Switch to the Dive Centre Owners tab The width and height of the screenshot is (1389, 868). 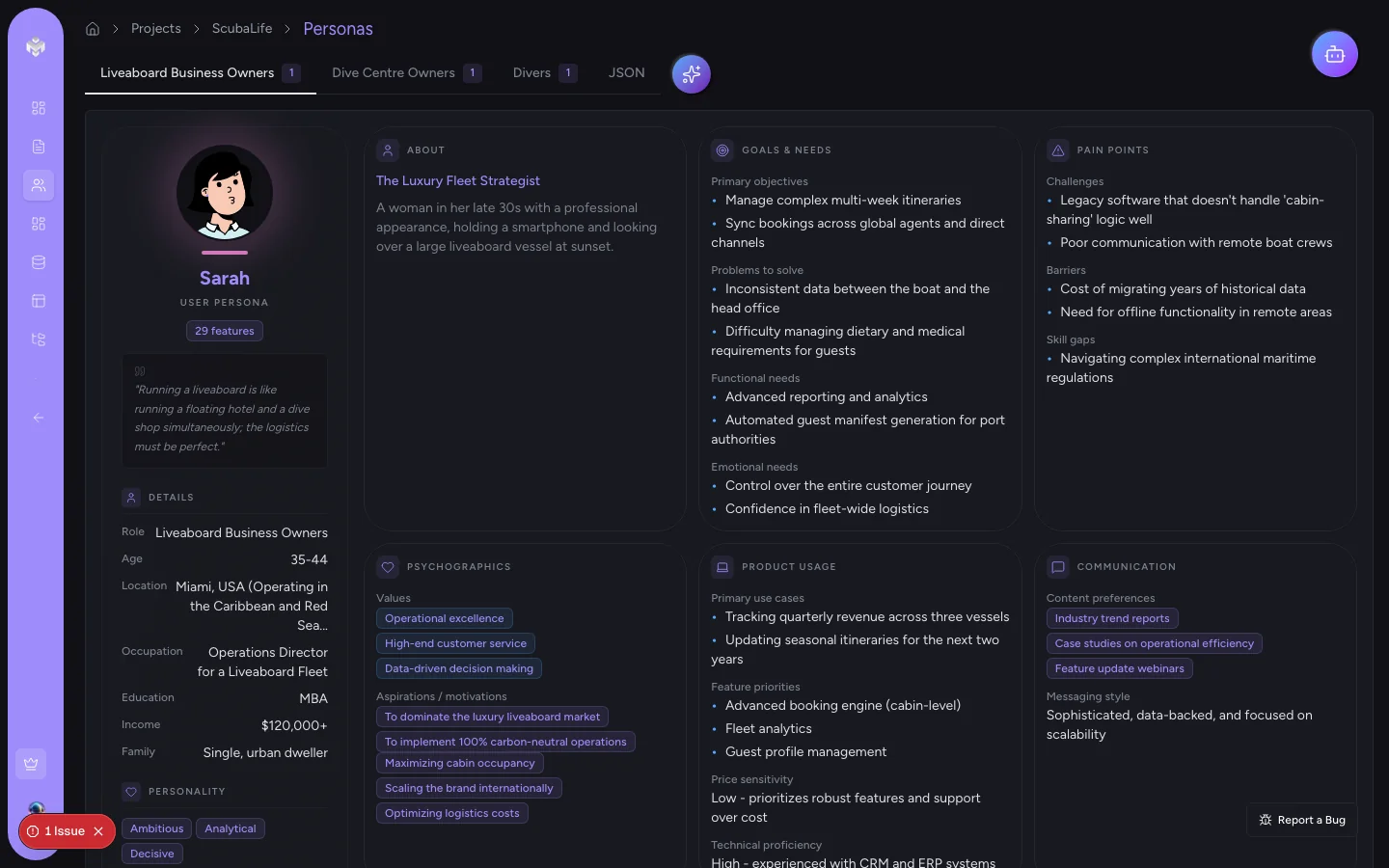tap(394, 72)
